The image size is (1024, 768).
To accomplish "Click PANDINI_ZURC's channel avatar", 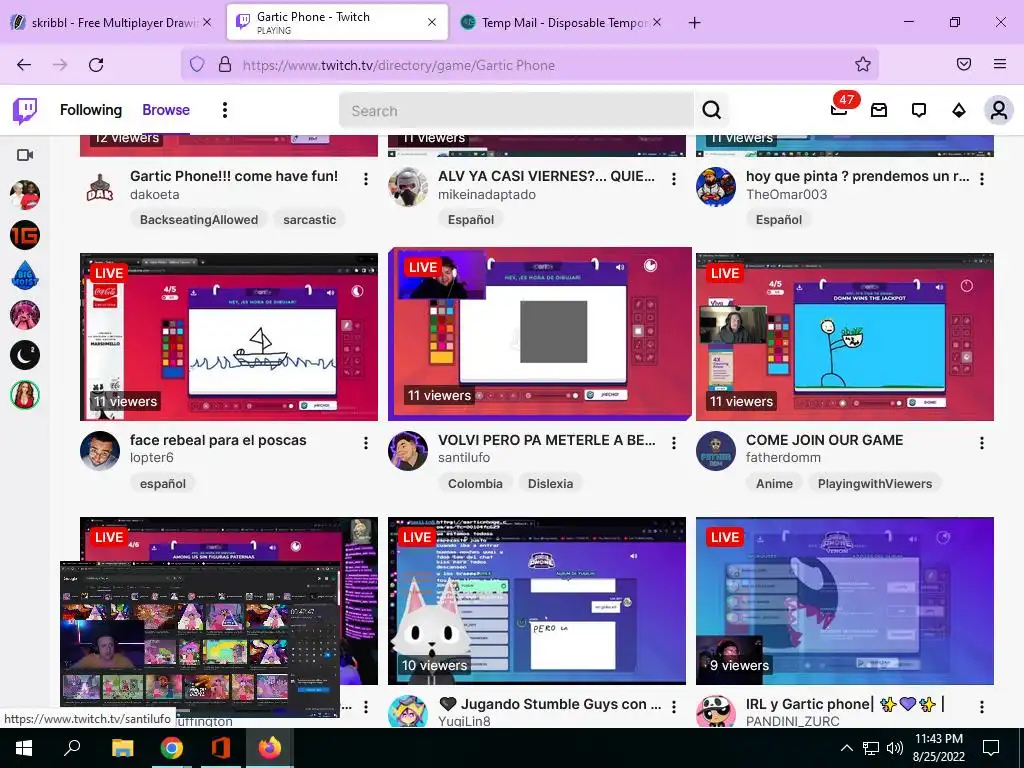I will point(716,712).
